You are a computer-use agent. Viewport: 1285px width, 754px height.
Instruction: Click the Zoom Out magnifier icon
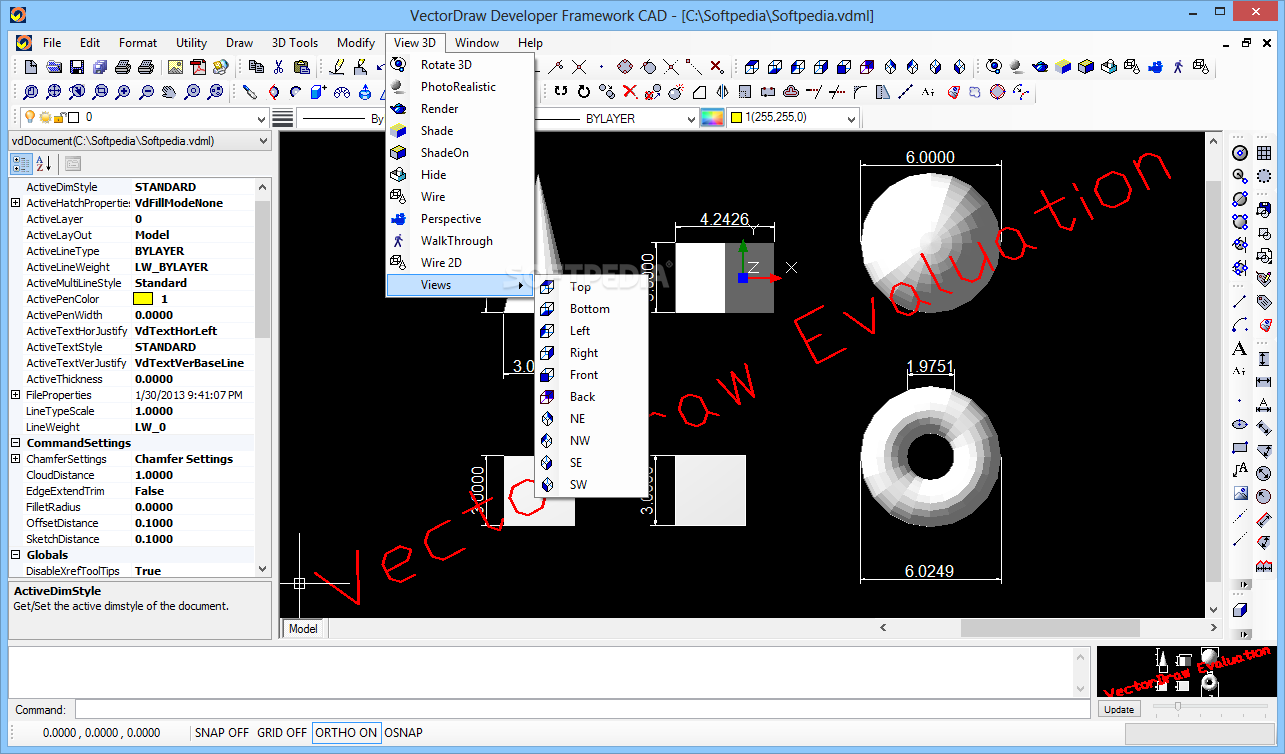(x=146, y=92)
